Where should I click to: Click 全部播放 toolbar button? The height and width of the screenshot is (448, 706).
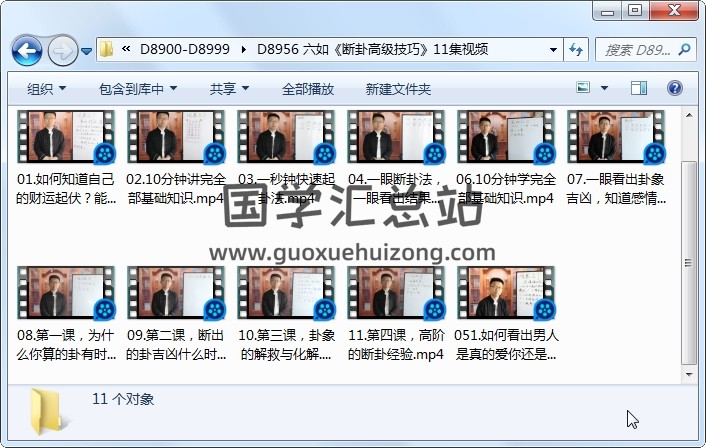(x=308, y=89)
